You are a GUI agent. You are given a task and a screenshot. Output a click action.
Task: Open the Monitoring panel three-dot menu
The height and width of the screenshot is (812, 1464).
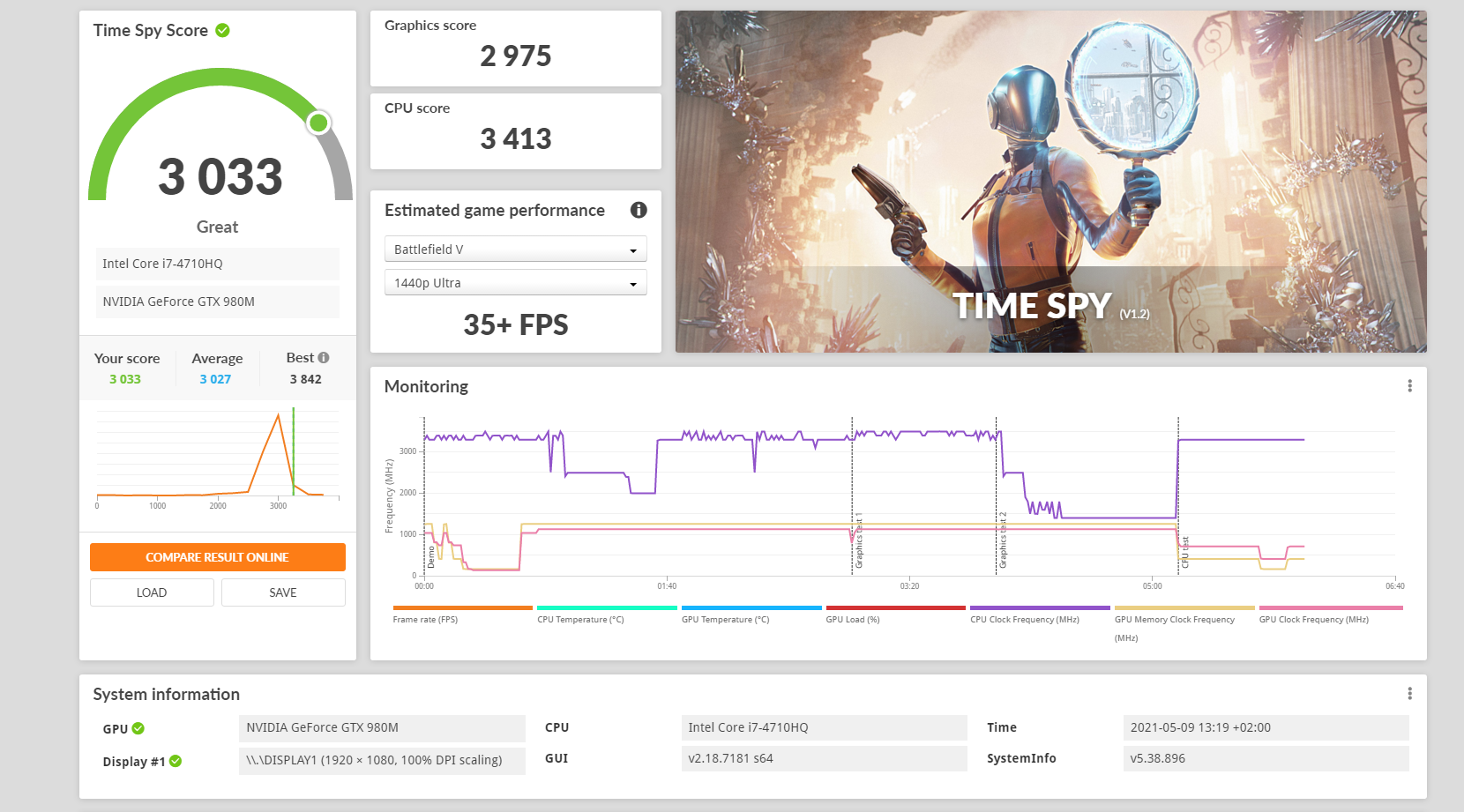[x=1409, y=386]
